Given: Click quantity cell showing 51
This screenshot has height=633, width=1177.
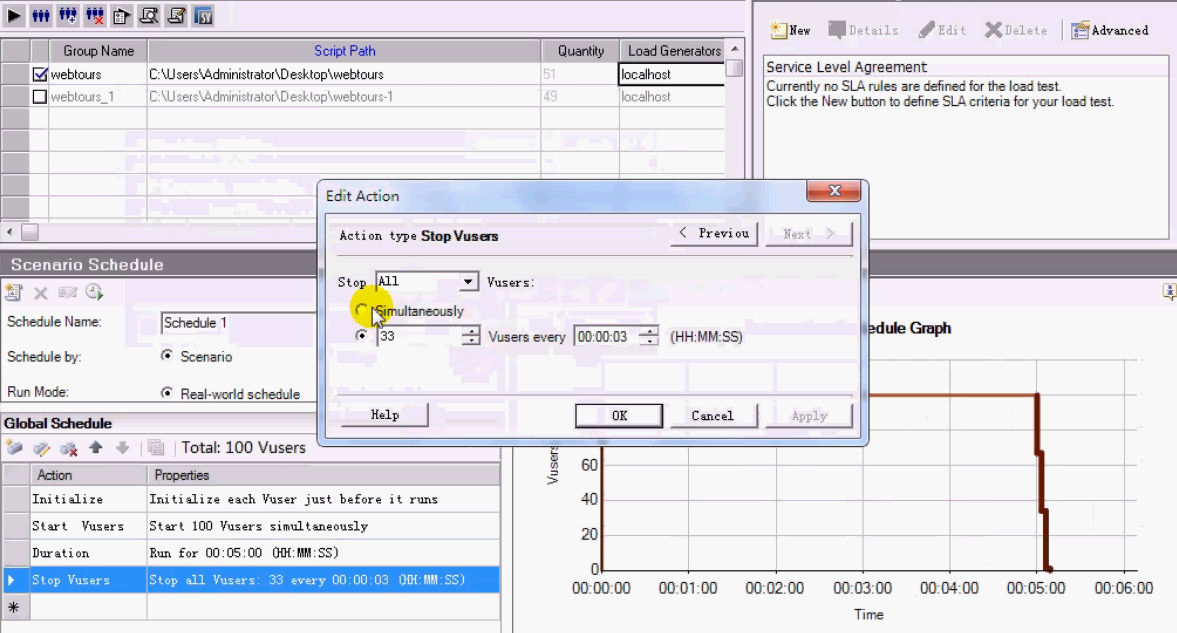Looking at the screenshot, I should (579, 74).
